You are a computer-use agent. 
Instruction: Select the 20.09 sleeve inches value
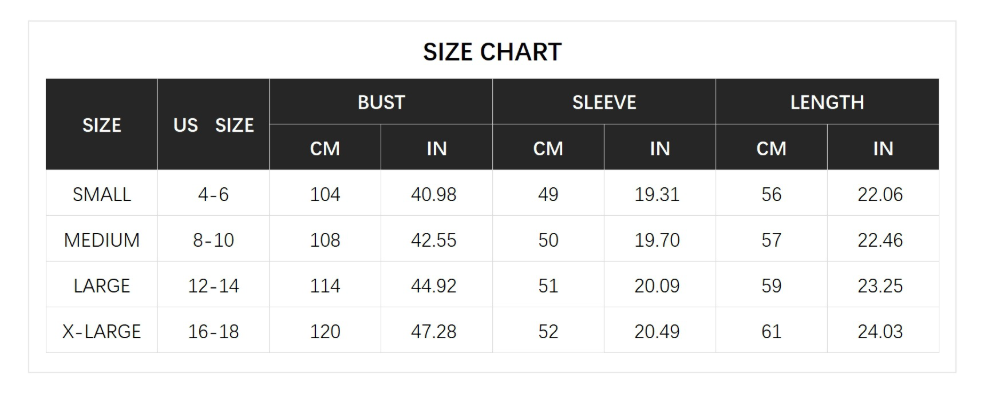(x=657, y=286)
